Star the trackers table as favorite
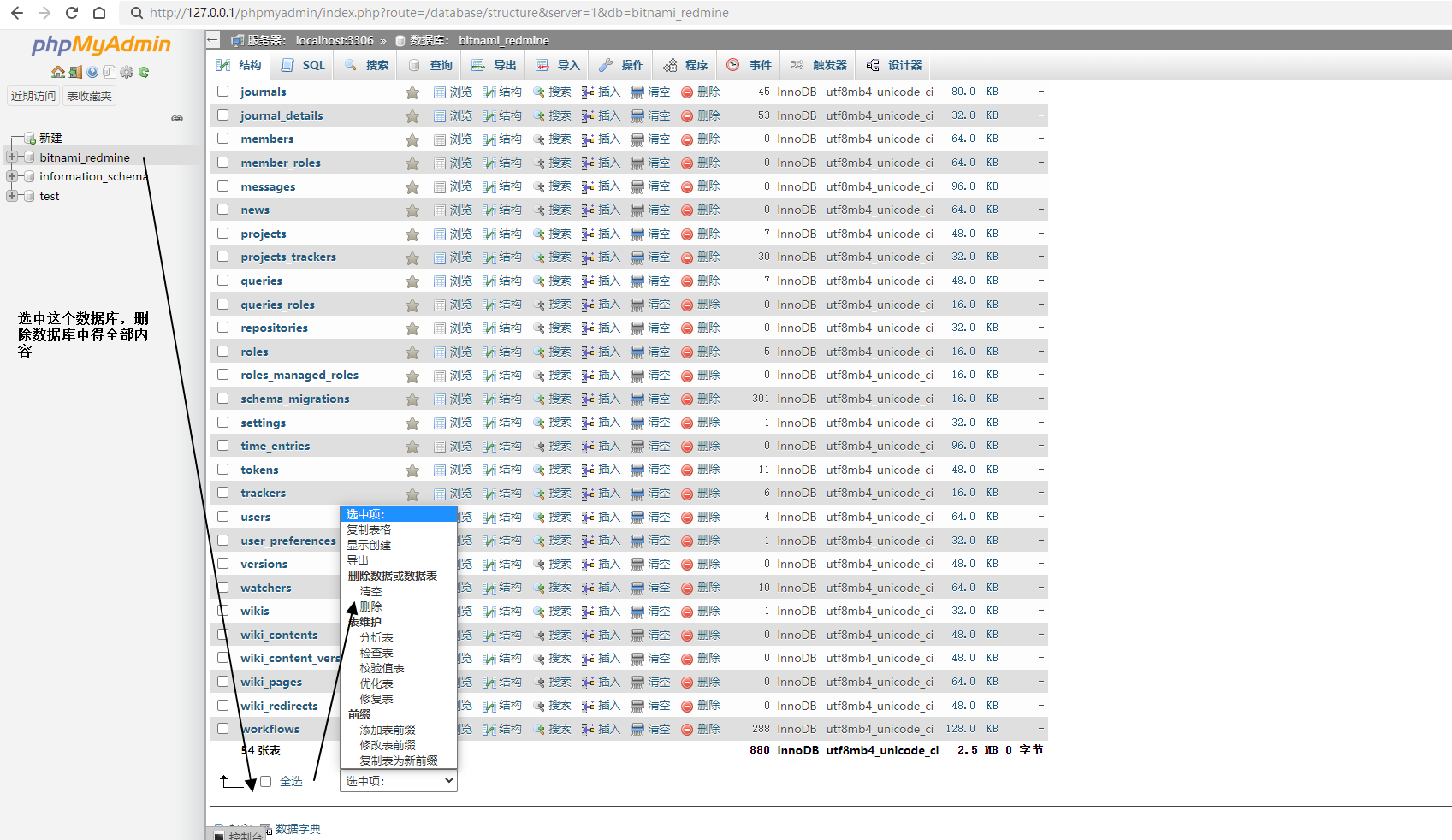Viewport: 1452px width, 840px height. tap(412, 494)
